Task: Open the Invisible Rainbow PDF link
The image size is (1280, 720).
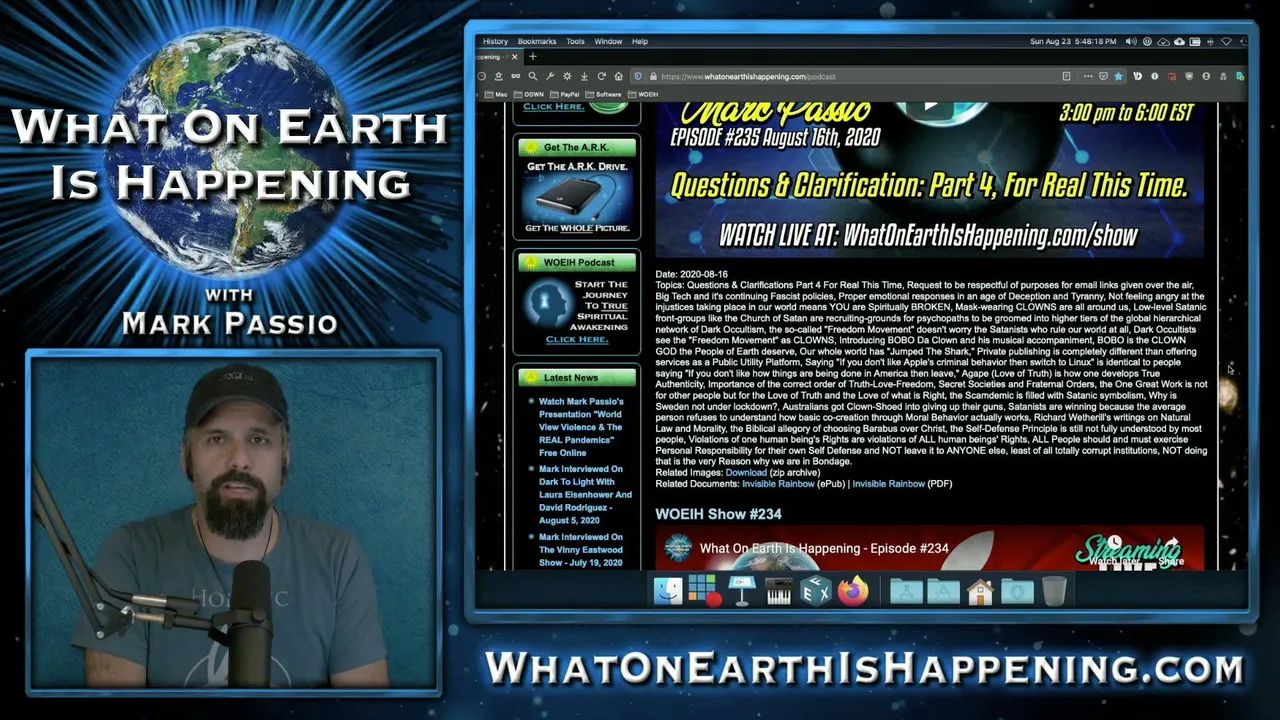Action: 888,484
